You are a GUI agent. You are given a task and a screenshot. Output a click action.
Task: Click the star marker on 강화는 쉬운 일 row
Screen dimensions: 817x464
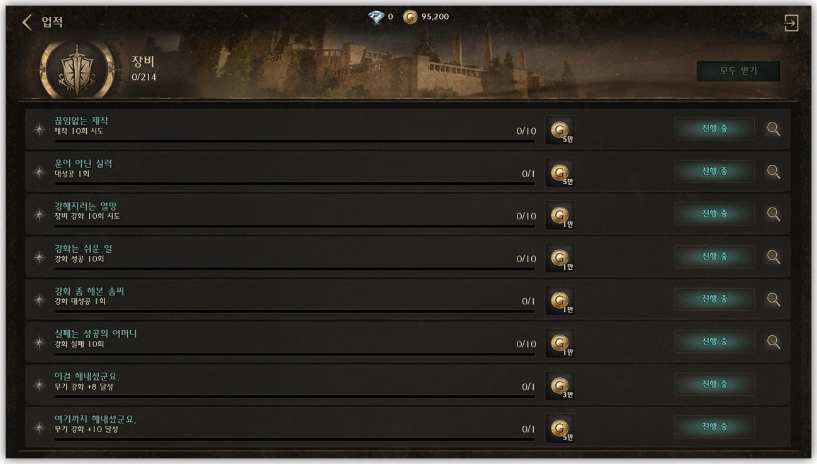point(39,257)
